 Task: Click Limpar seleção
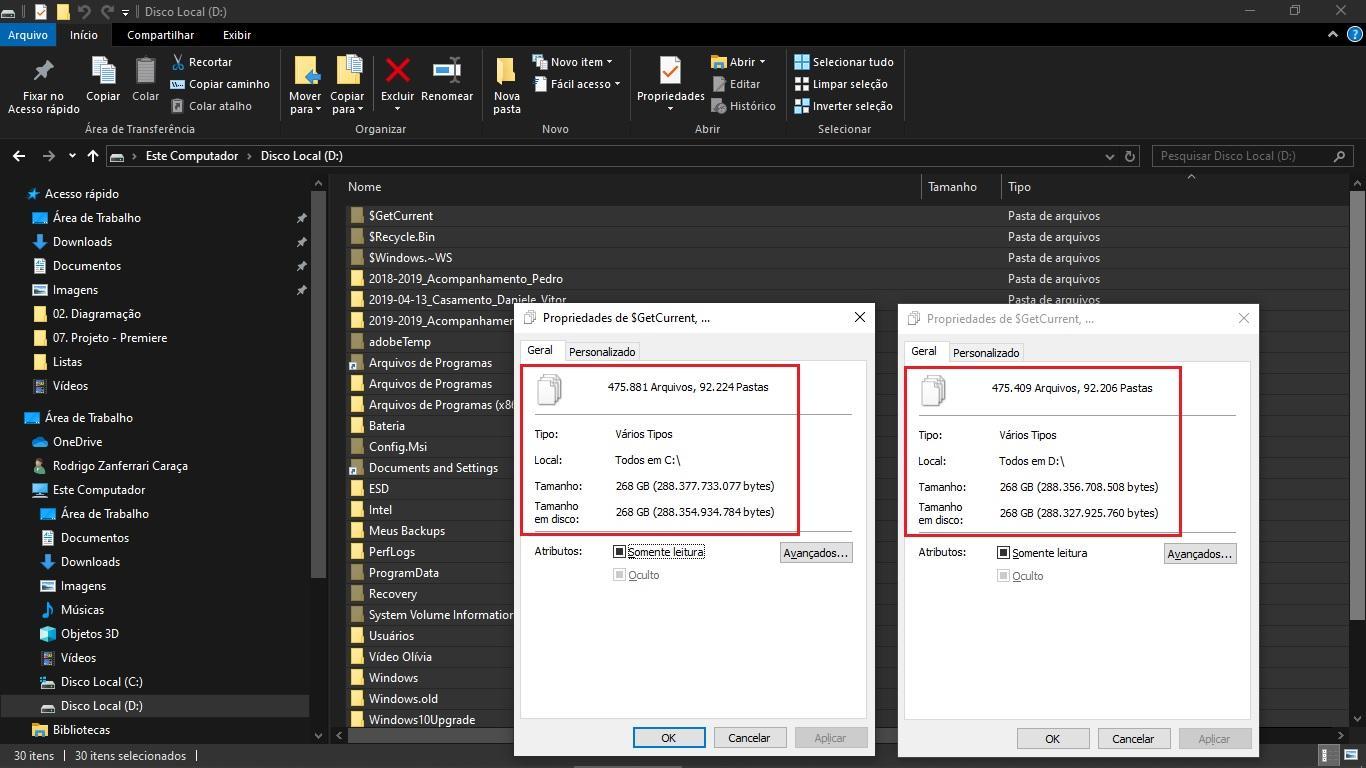click(841, 84)
